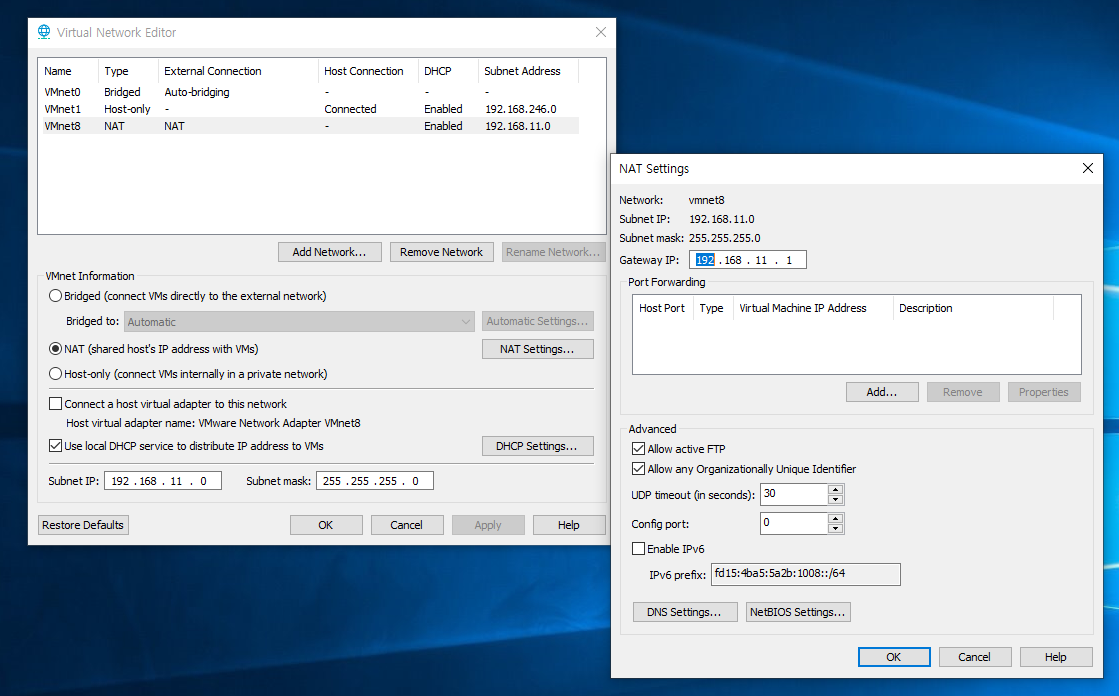Click OK in Virtual Network Editor
Viewport: 1119px width, 696px height.
pyautogui.click(x=326, y=525)
